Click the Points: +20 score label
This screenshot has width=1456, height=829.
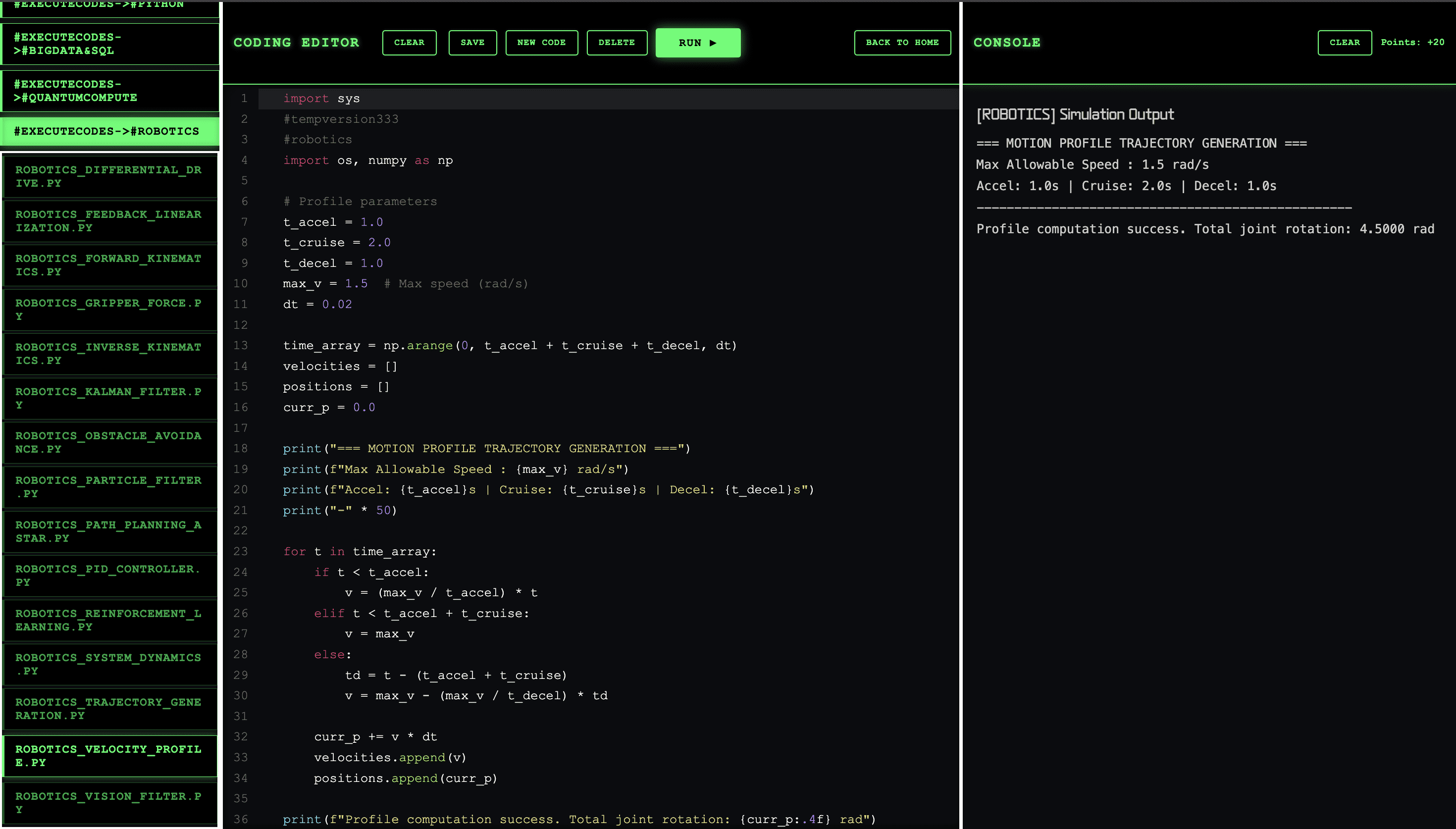pyautogui.click(x=1412, y=43)
